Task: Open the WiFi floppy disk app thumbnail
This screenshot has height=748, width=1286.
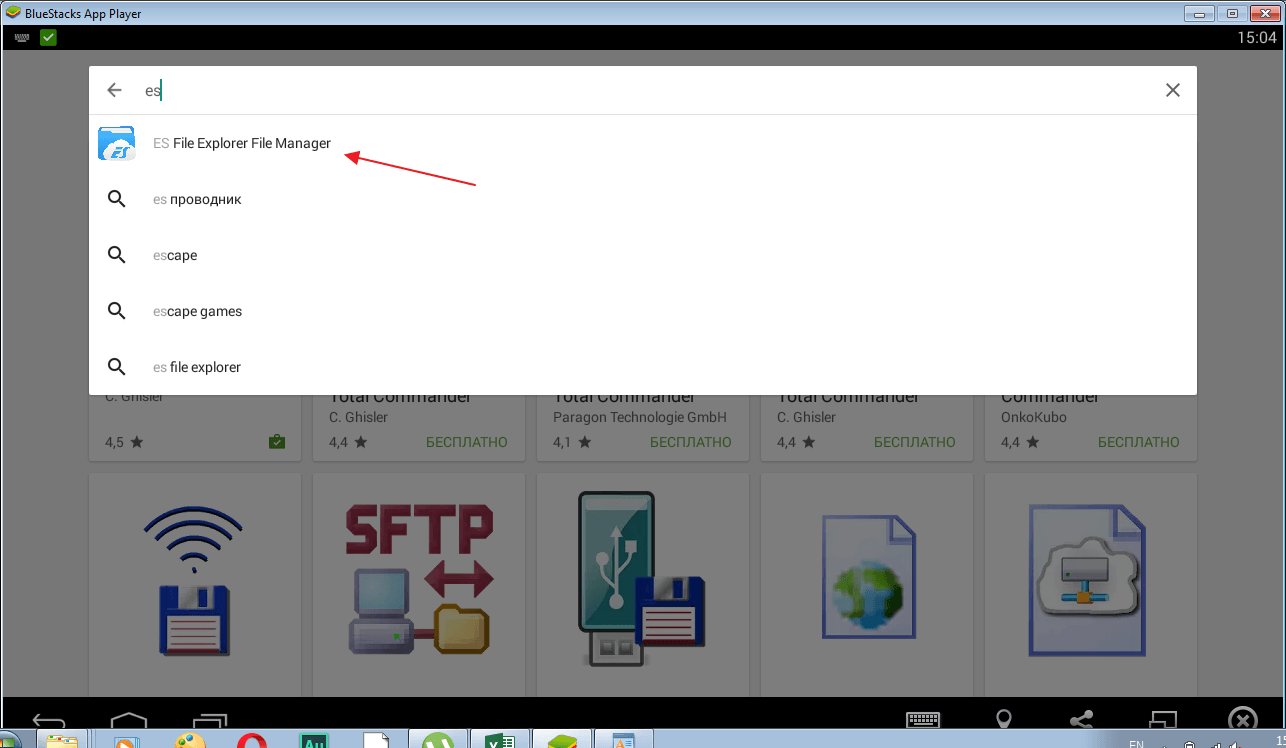Action: coord(194,580)
